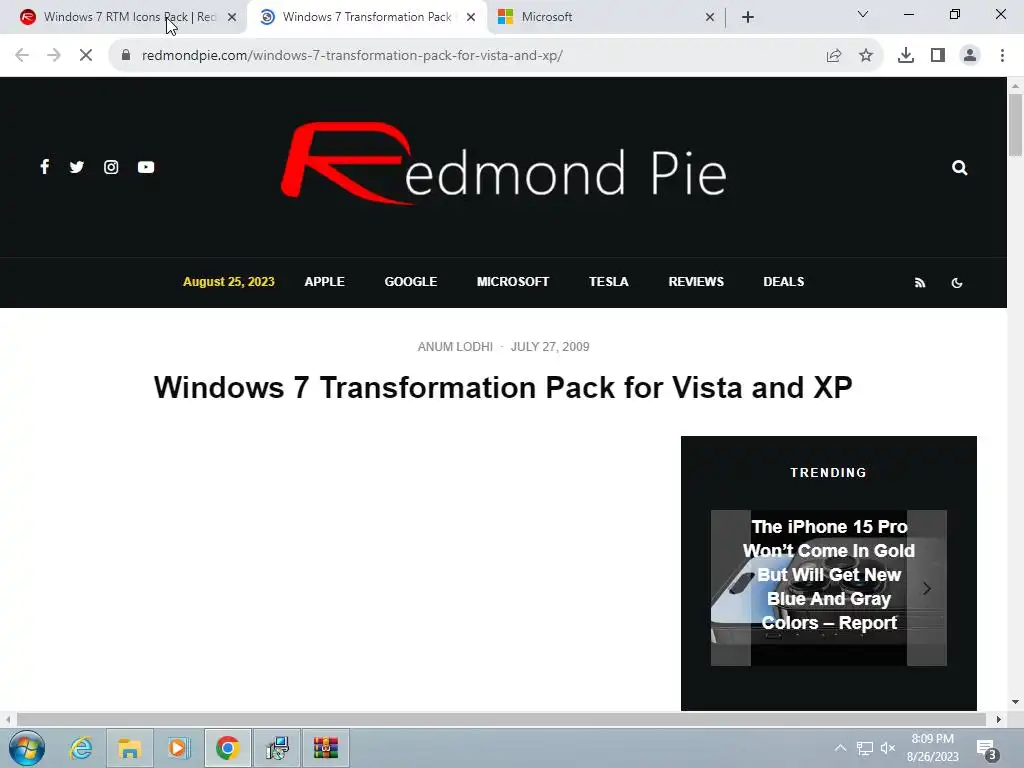Open the installer program taskbar icon
Screen dimensions: 1024x768
point(277,748)
